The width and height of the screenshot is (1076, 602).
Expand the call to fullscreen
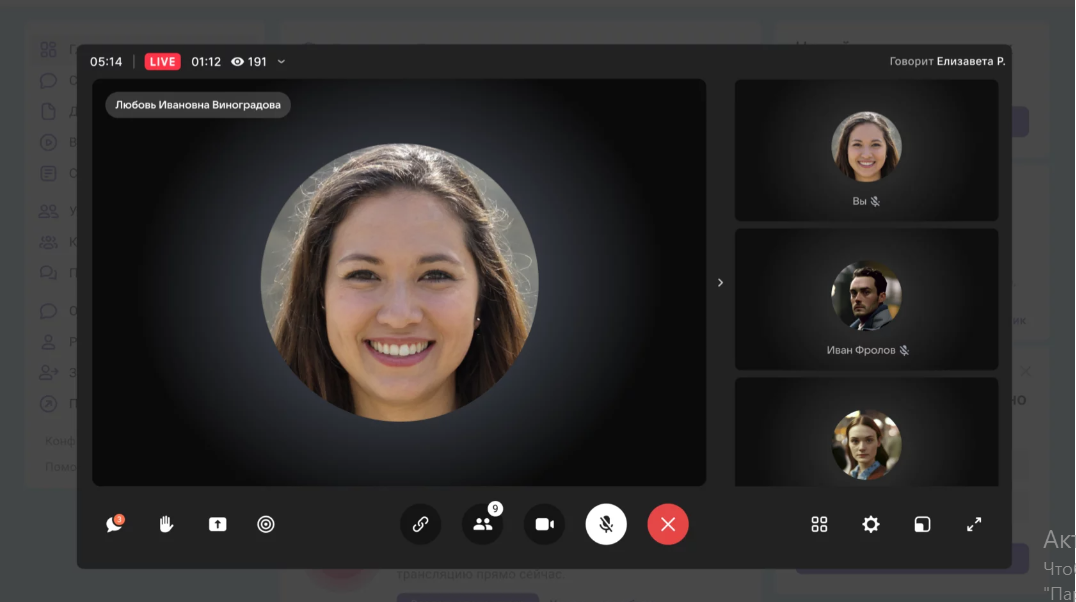(974, 524)
